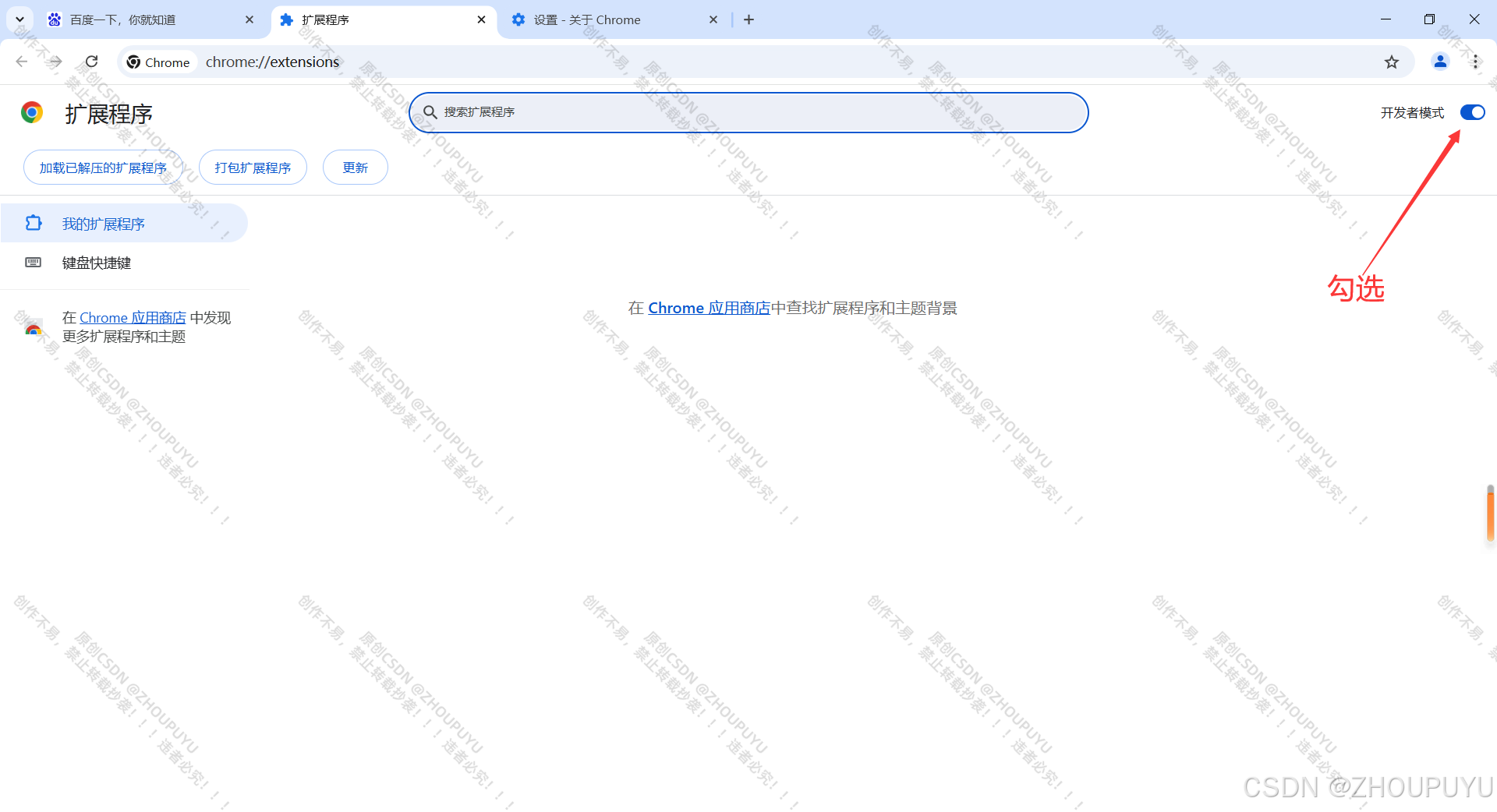Click the search magnifier icon
The width and height of the screenshot is (1497, 812).
[x=430, y=112]
